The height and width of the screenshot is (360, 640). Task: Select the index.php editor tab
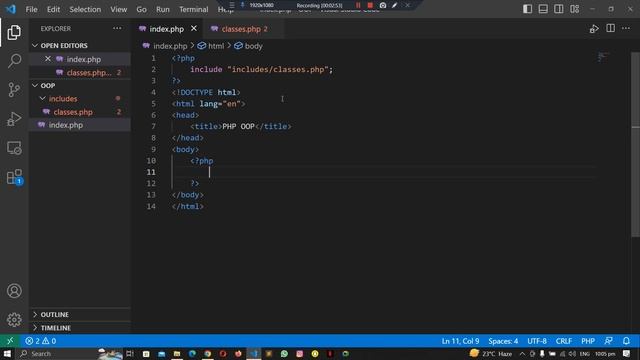(167, 29)
